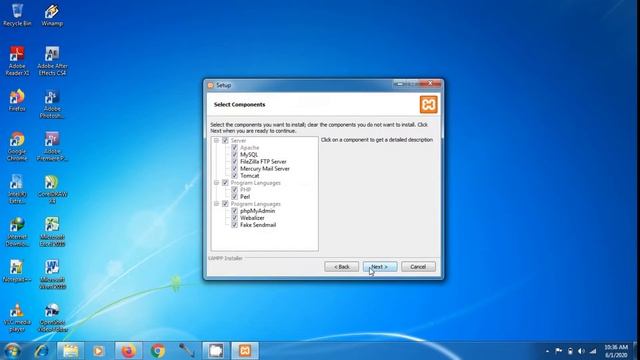
Task: Open the Recycle Bin desktop icon
Action: (17, 15)
